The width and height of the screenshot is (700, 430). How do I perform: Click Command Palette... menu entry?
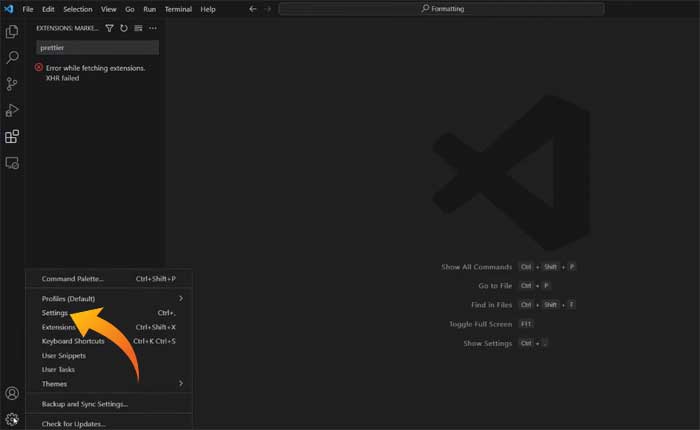pyautogui.click(x=72, y=278)
